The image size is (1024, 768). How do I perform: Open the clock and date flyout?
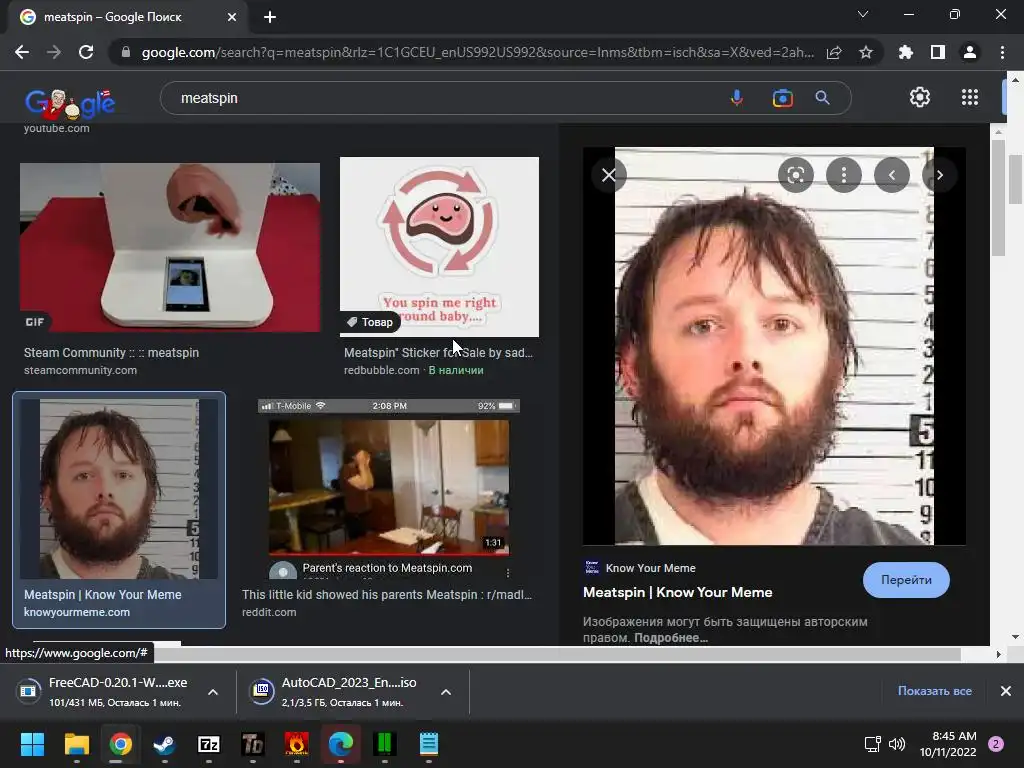pos(948,744)
